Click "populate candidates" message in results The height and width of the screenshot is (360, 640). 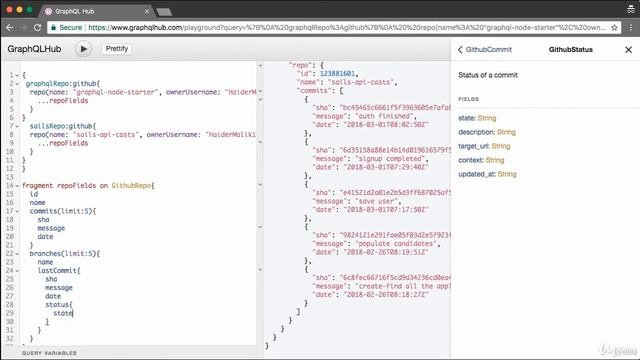pos(396,244)
